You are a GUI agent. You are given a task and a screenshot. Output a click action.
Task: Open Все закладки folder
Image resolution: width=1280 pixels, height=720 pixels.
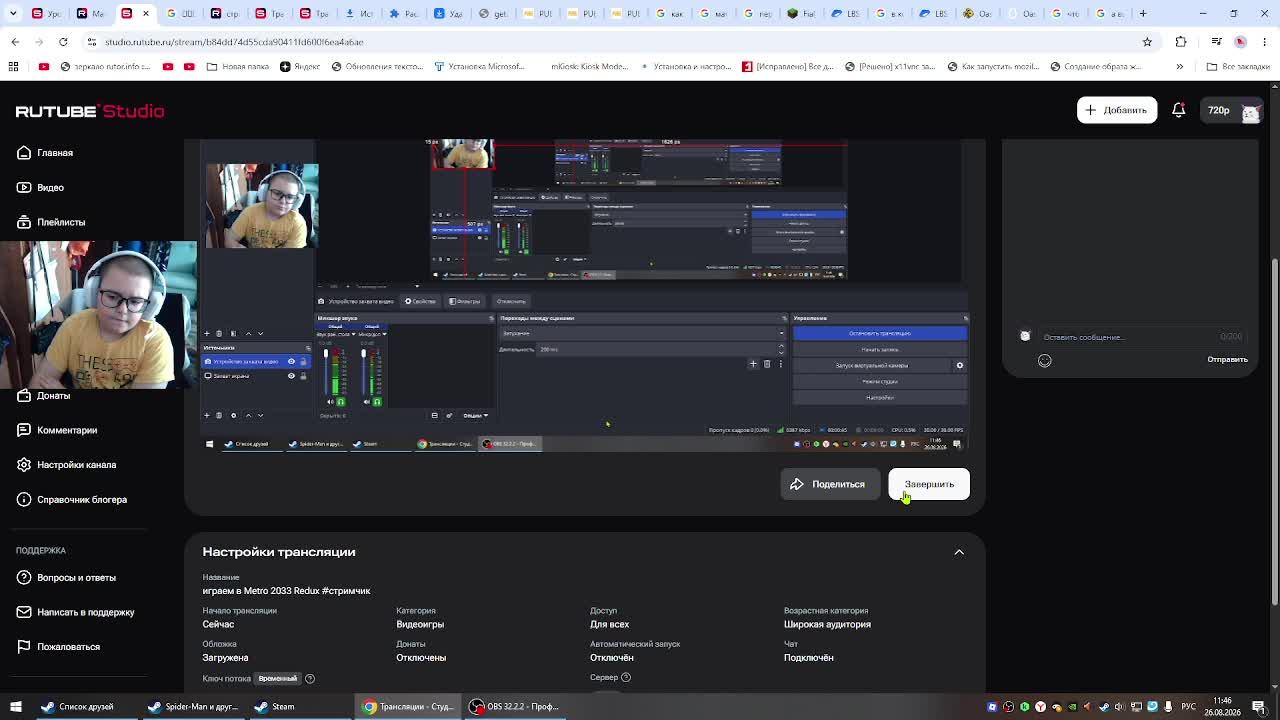click(1238, 67)
